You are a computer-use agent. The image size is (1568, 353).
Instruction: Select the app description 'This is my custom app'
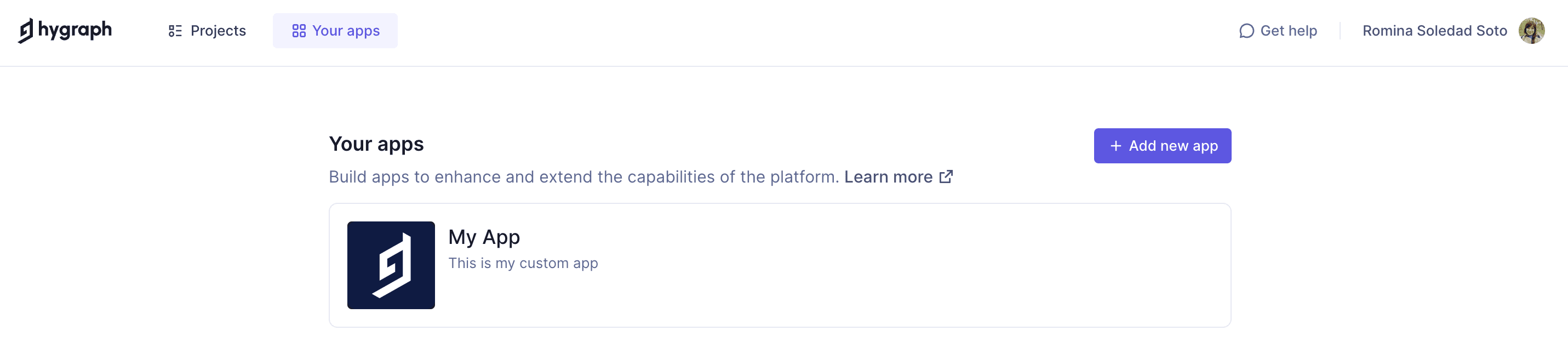(523, 263)
